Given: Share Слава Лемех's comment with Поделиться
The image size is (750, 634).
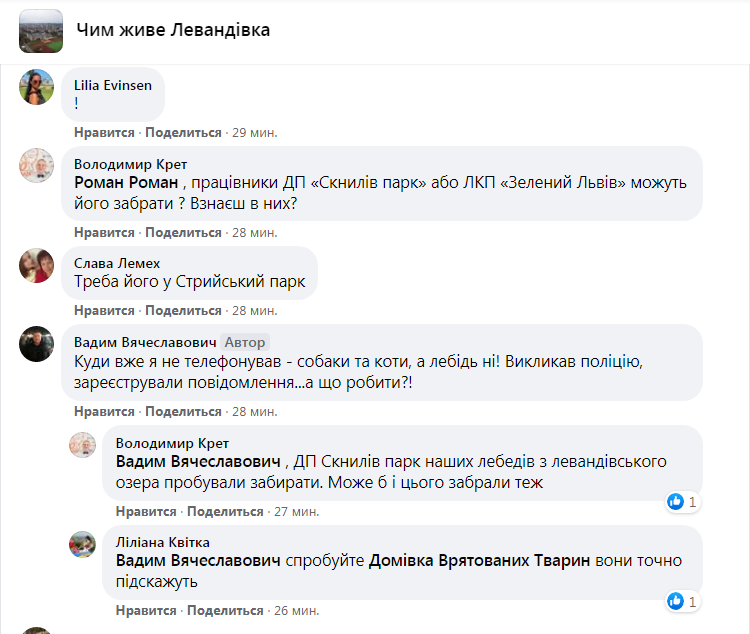Looking at the screenshot, I should (183, 310).
